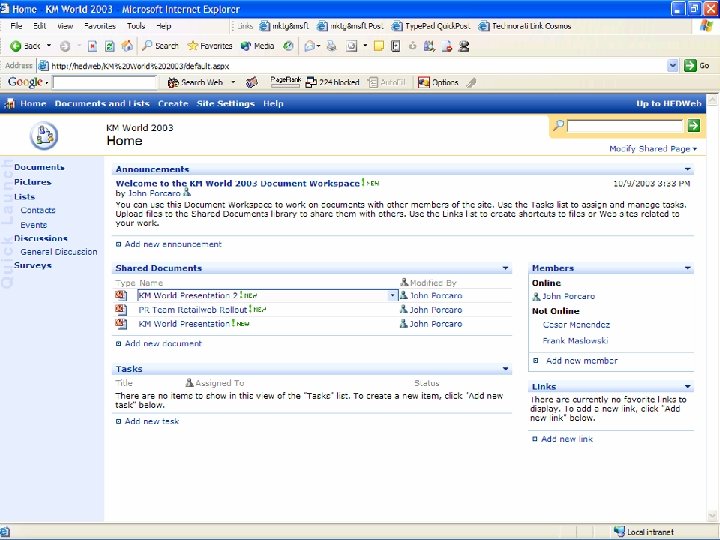This screenshot has height=540, width=720.
Task: Open Google toolbar Options
Action: click(x=438, y=82)
